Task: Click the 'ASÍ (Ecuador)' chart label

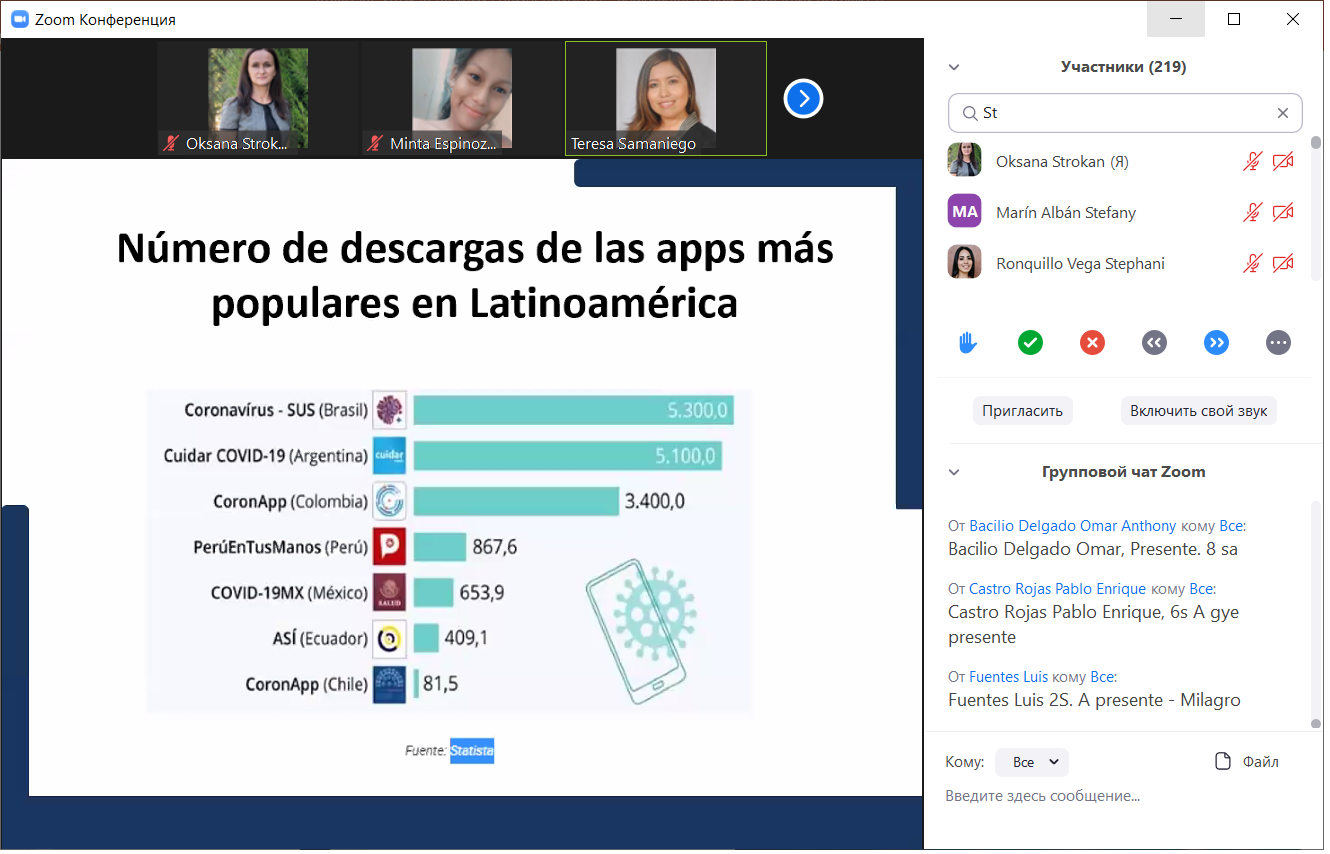Action: coord(322,639)
